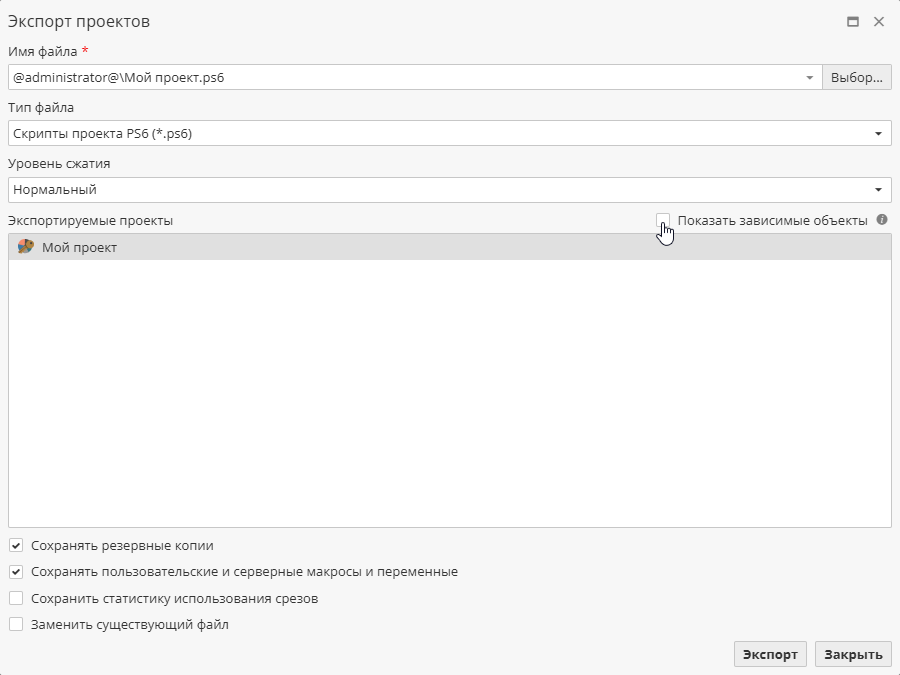Disable saving user and server macros and variables
The height and width of the screenshot is (675, 900).
[x=16, y=571]
